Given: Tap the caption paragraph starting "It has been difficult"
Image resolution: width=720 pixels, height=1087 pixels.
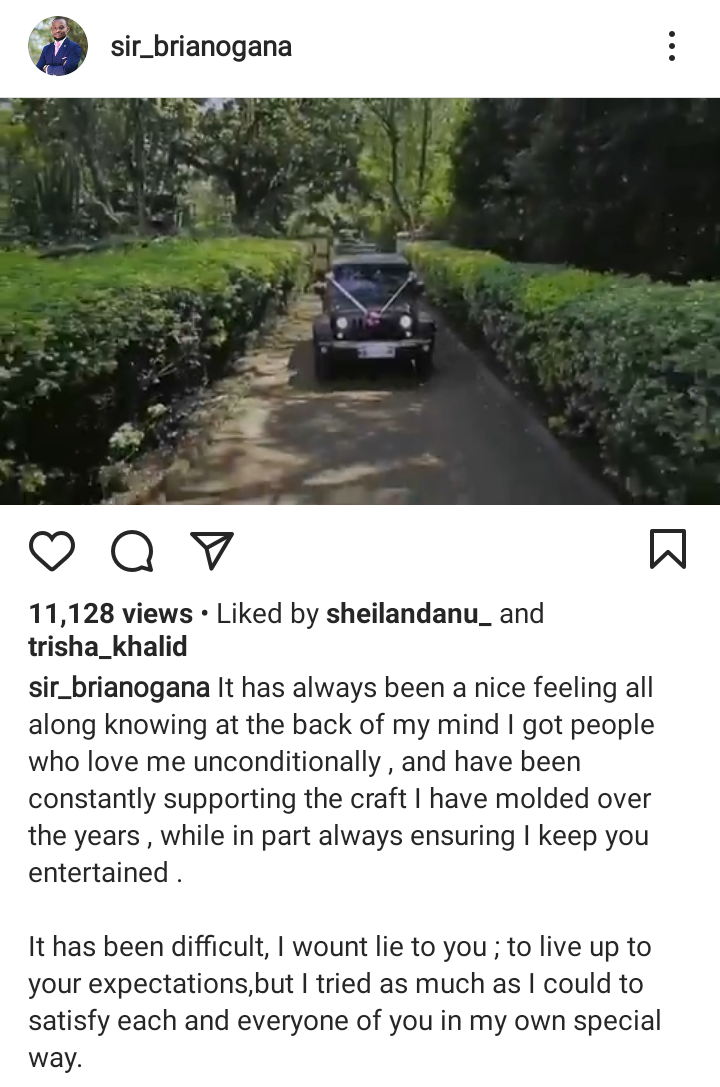Looking at the screenshot, I should coord(344,1002).
